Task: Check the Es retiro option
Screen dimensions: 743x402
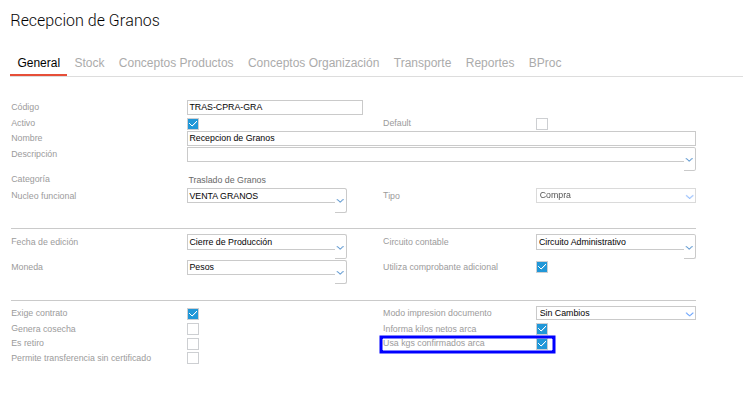Action: (193, 344)
